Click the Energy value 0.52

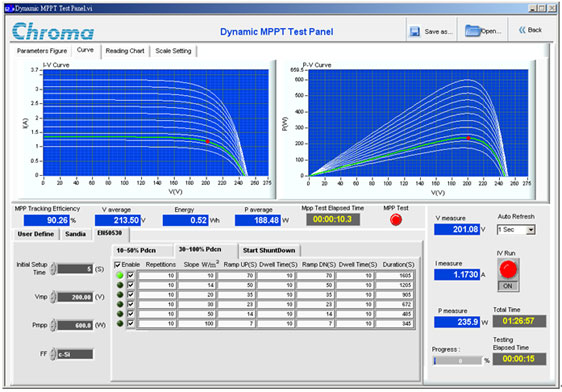185,220
